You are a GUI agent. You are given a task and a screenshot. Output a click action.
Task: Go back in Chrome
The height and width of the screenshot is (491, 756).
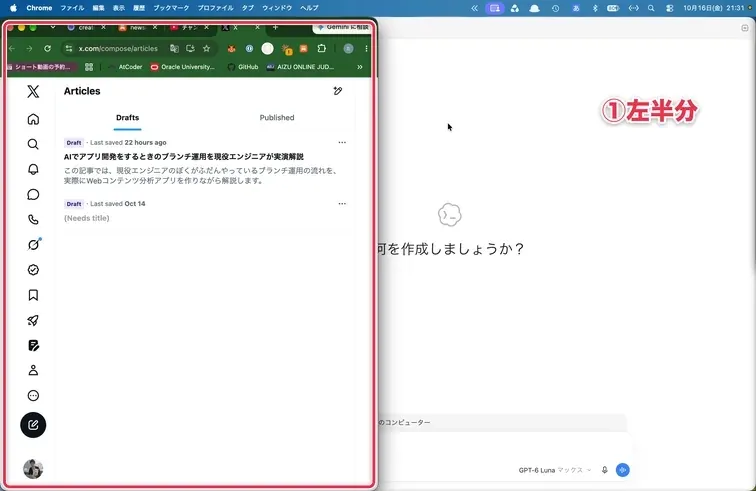pyautogui.click(x=12, y=48)
